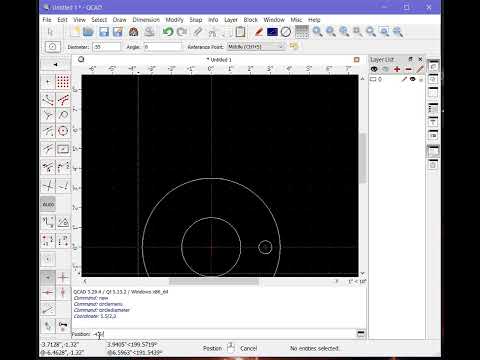The image size is (480, 360).
Task: Click the New file icon
Action: click(75, 32)
